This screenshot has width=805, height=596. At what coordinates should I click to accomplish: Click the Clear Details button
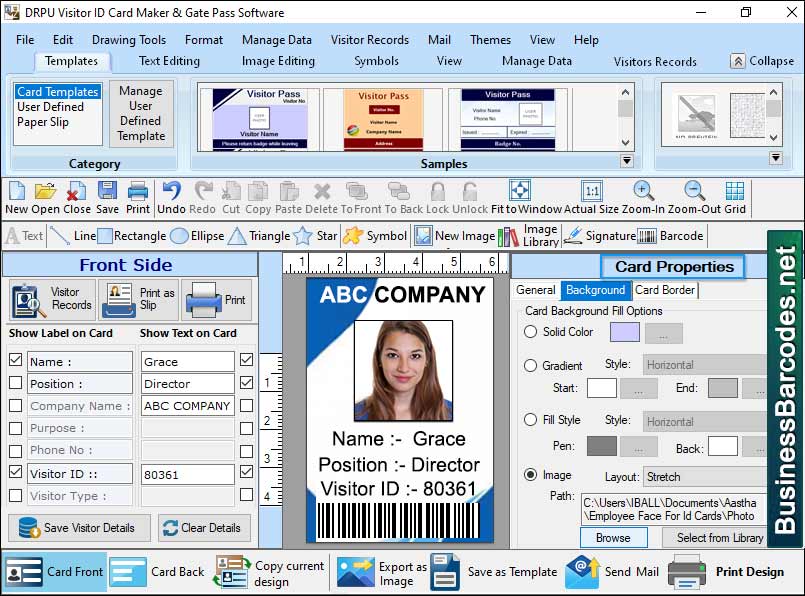point(204,527)
